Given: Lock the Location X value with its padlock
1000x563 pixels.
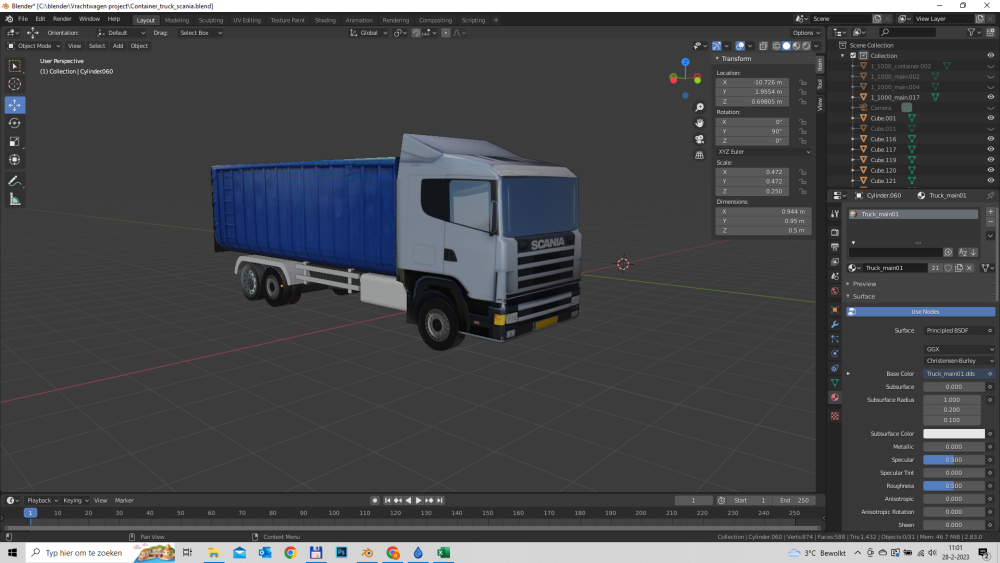Looking at the screenshot, I should click(x=803, y=82).
